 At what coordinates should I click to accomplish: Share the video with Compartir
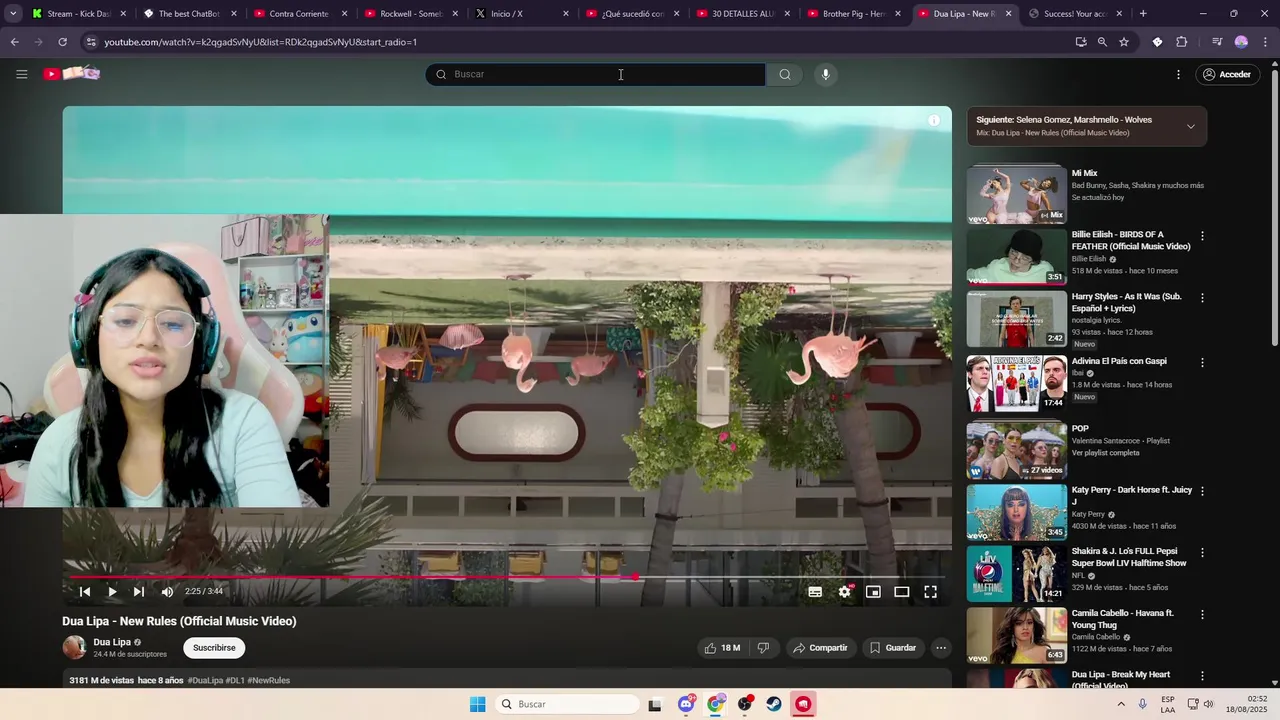(820, 648)
